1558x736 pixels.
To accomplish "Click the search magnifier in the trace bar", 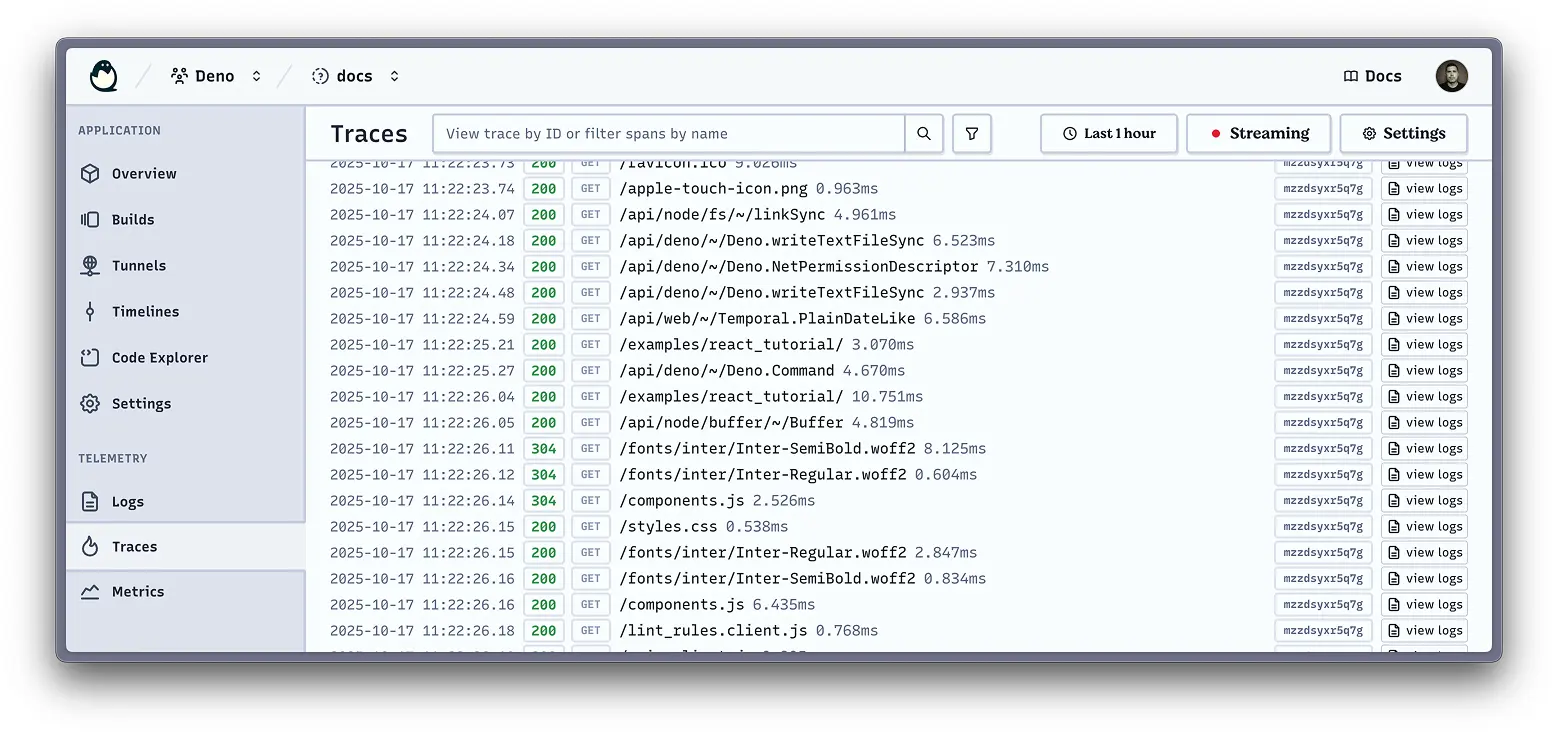I will [923, 133].
